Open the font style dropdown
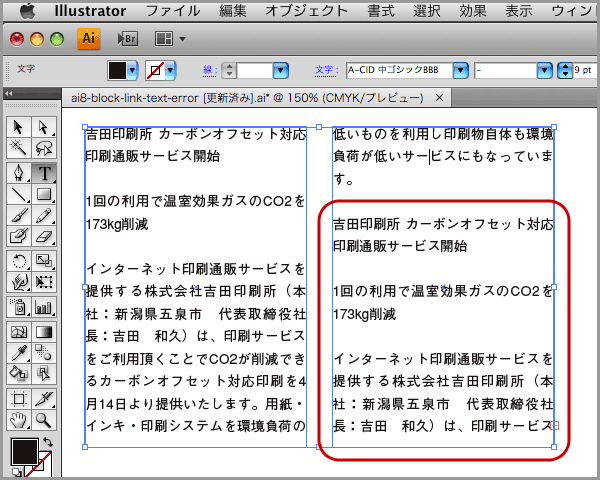This screenshot has width=600, height=480. 545,70
